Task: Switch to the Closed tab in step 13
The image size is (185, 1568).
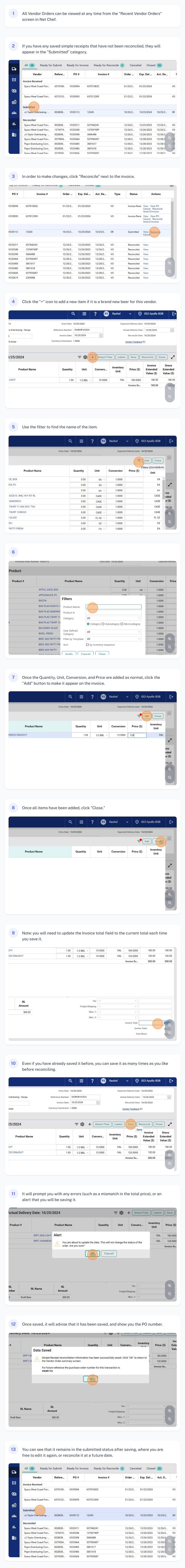Action: [154, 1468]
